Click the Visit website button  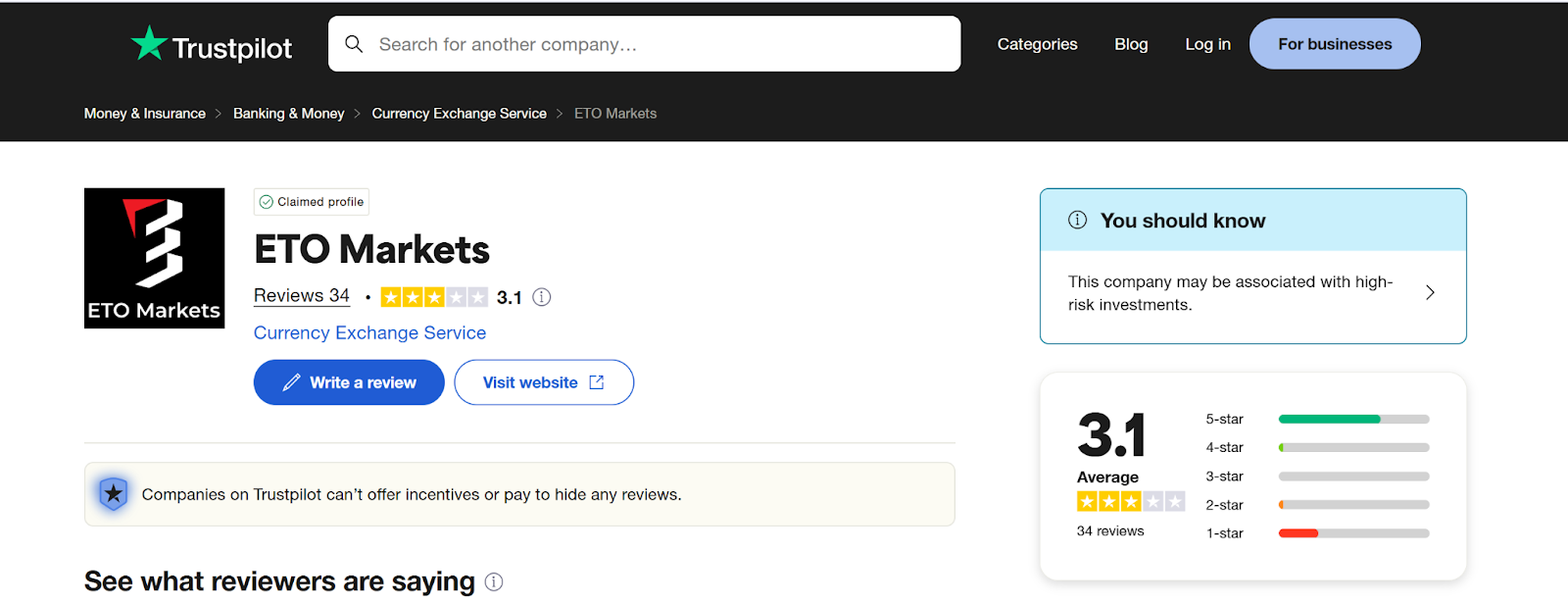pos(544,382)
